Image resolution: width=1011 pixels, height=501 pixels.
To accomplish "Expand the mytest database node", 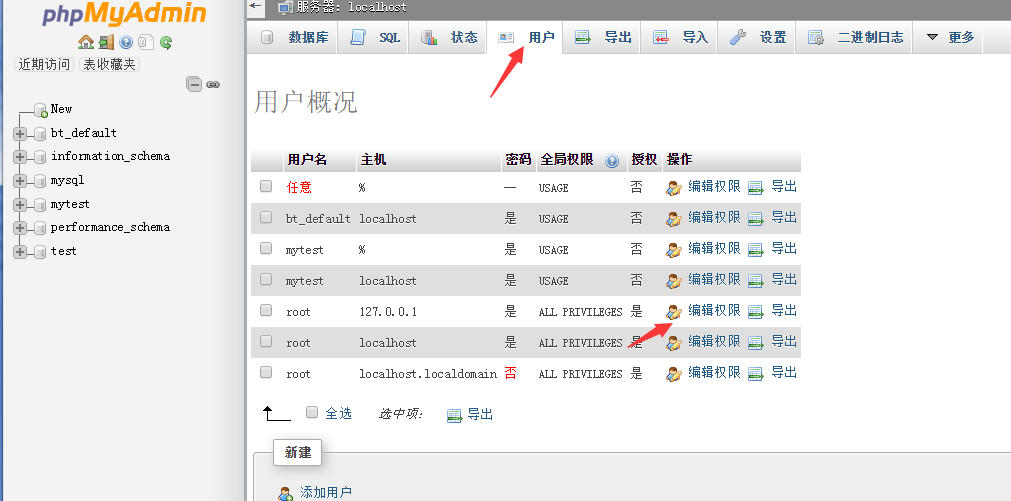I will pos(20,205).
